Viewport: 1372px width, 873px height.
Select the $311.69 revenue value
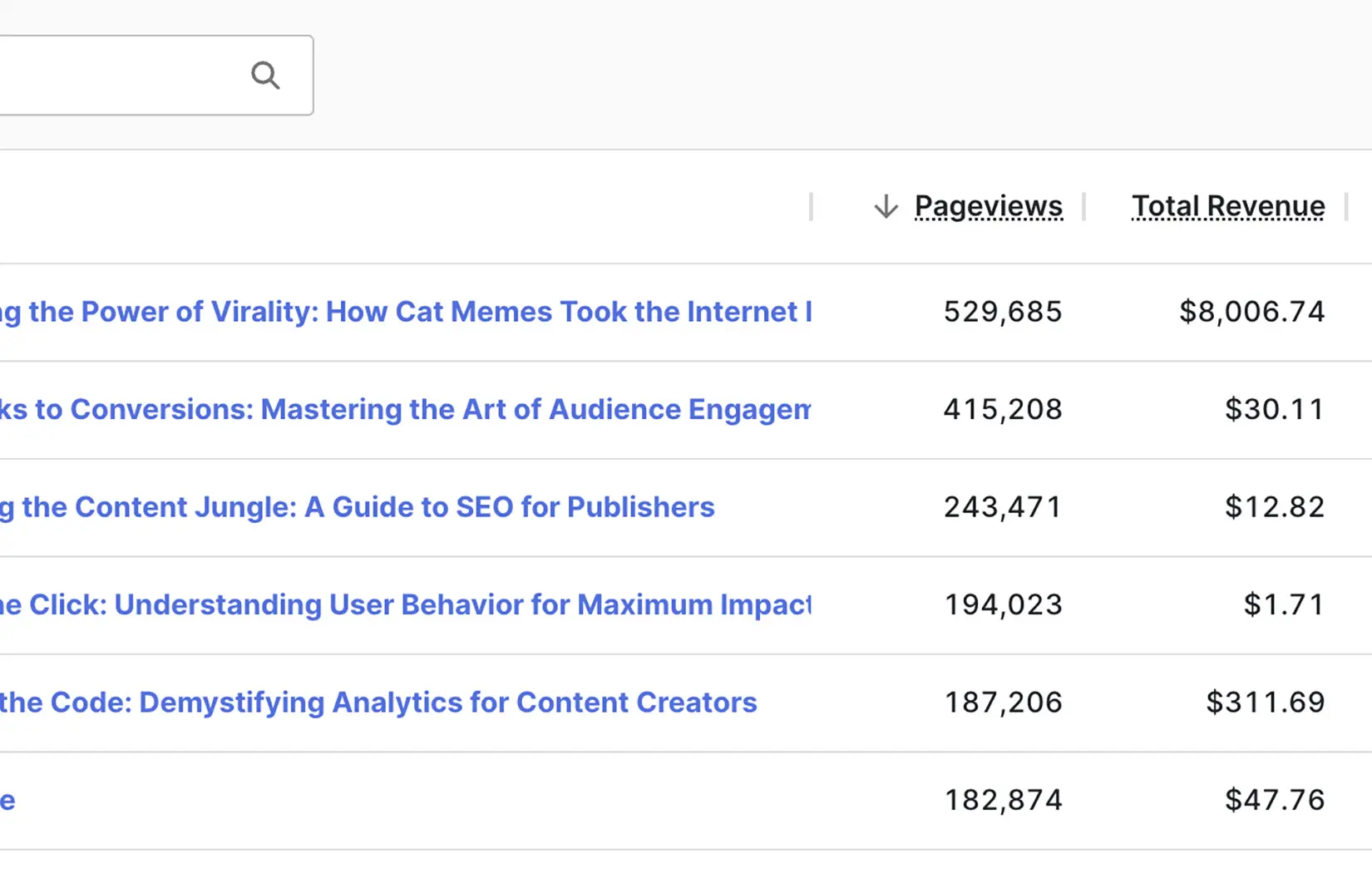[x=1265, y=703]
